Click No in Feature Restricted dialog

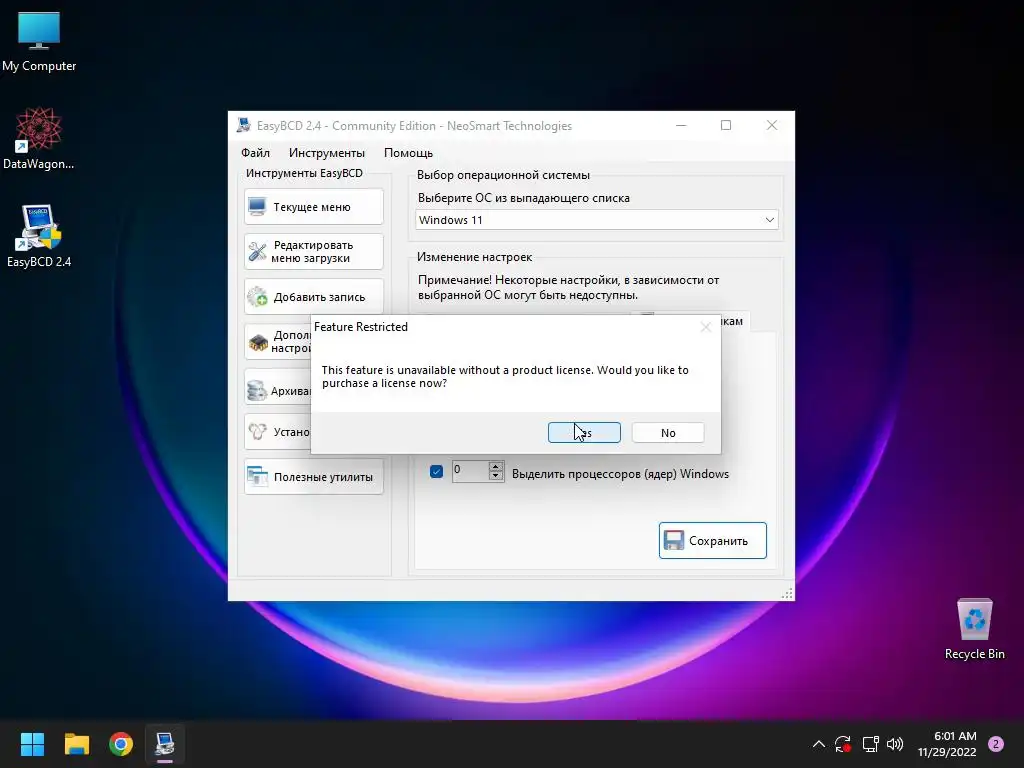(x=667, y=432)
